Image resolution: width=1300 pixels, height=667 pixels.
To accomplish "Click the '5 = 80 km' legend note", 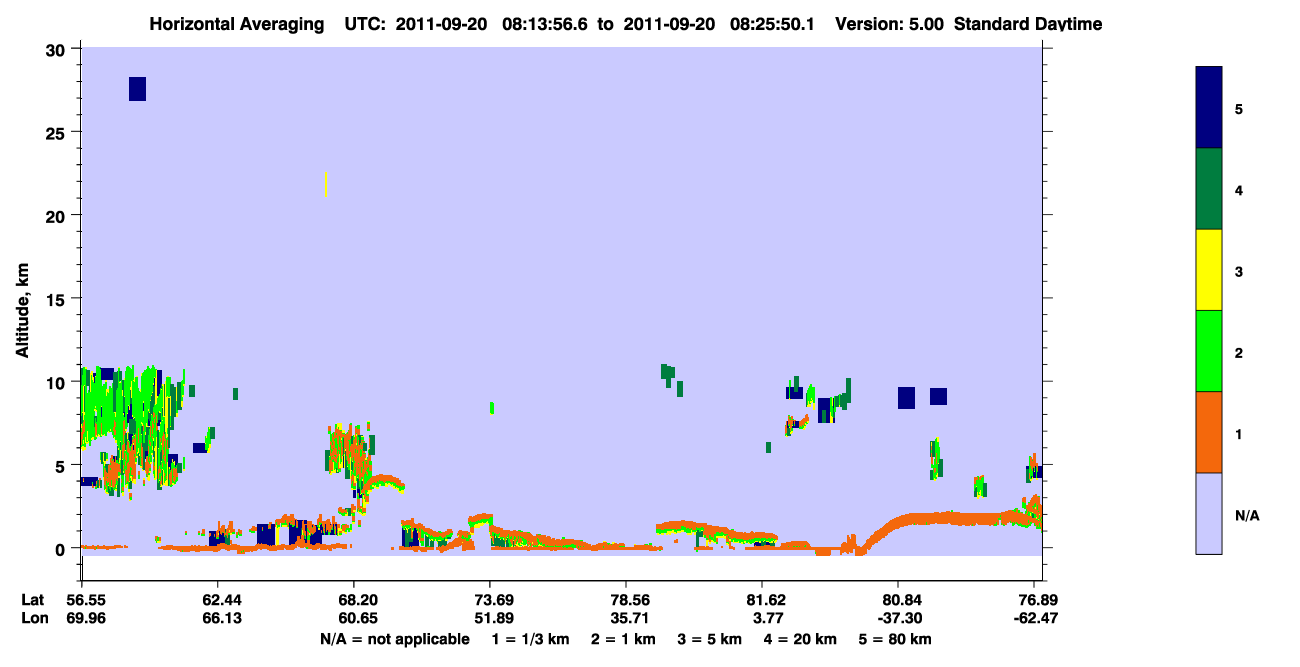I will [x=895, y=639].
